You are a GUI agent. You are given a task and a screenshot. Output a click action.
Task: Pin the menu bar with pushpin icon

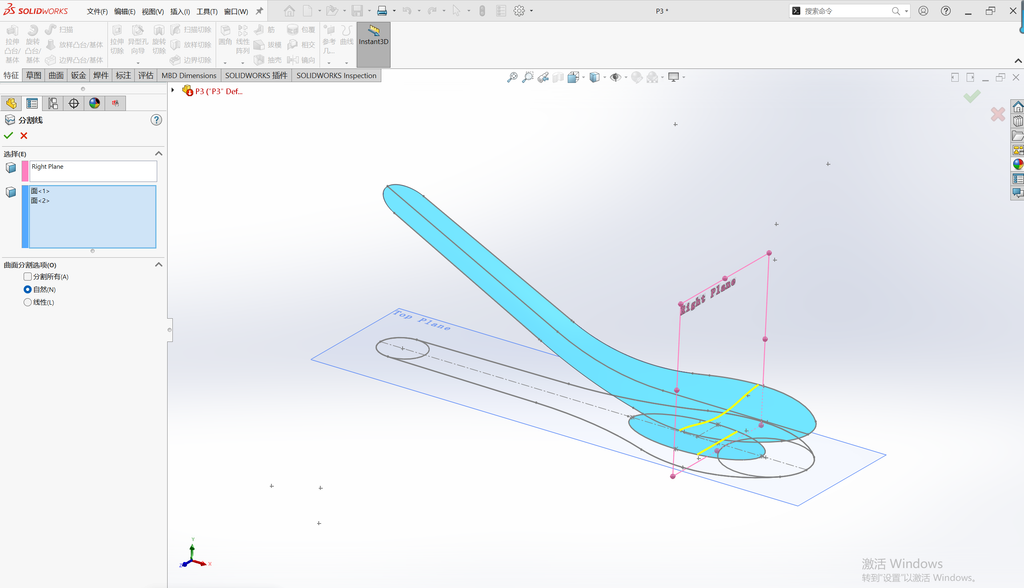(x=259, y=11)
